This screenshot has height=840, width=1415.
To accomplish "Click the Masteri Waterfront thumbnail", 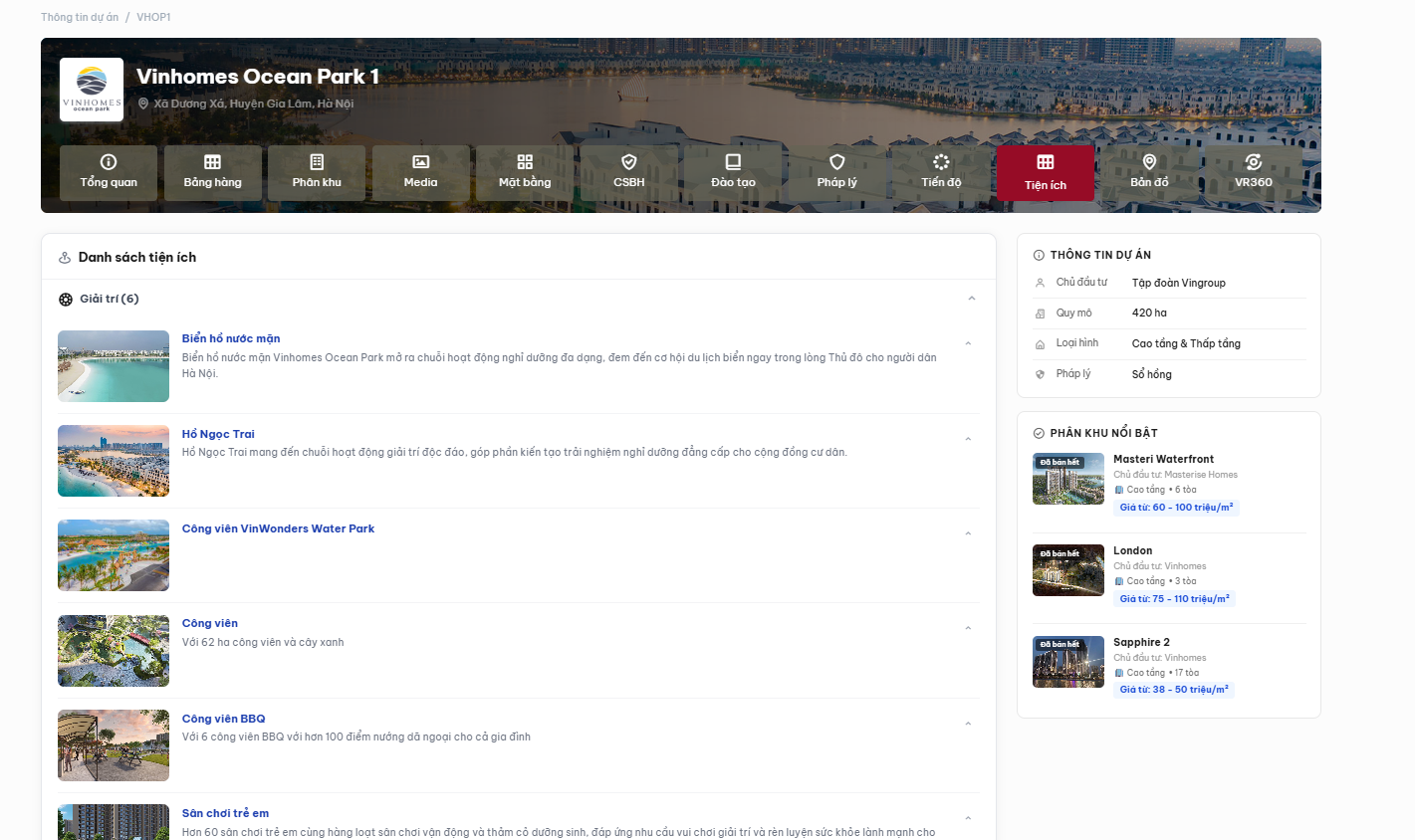I will pyautogui.click(x=1068, y=479).
